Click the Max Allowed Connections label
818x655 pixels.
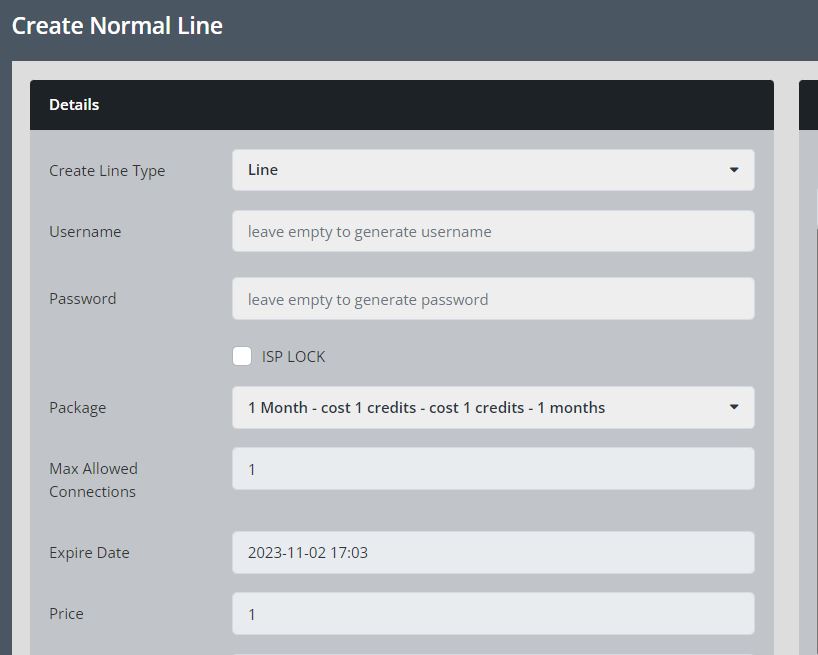pyautogui.click(x=93, y=480)
